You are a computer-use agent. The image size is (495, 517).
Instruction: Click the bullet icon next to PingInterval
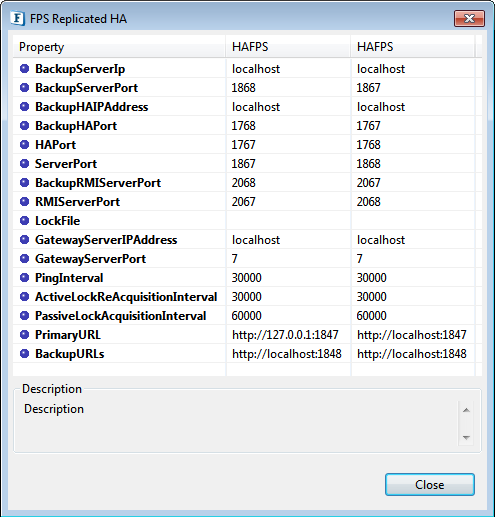pos(24,278)
